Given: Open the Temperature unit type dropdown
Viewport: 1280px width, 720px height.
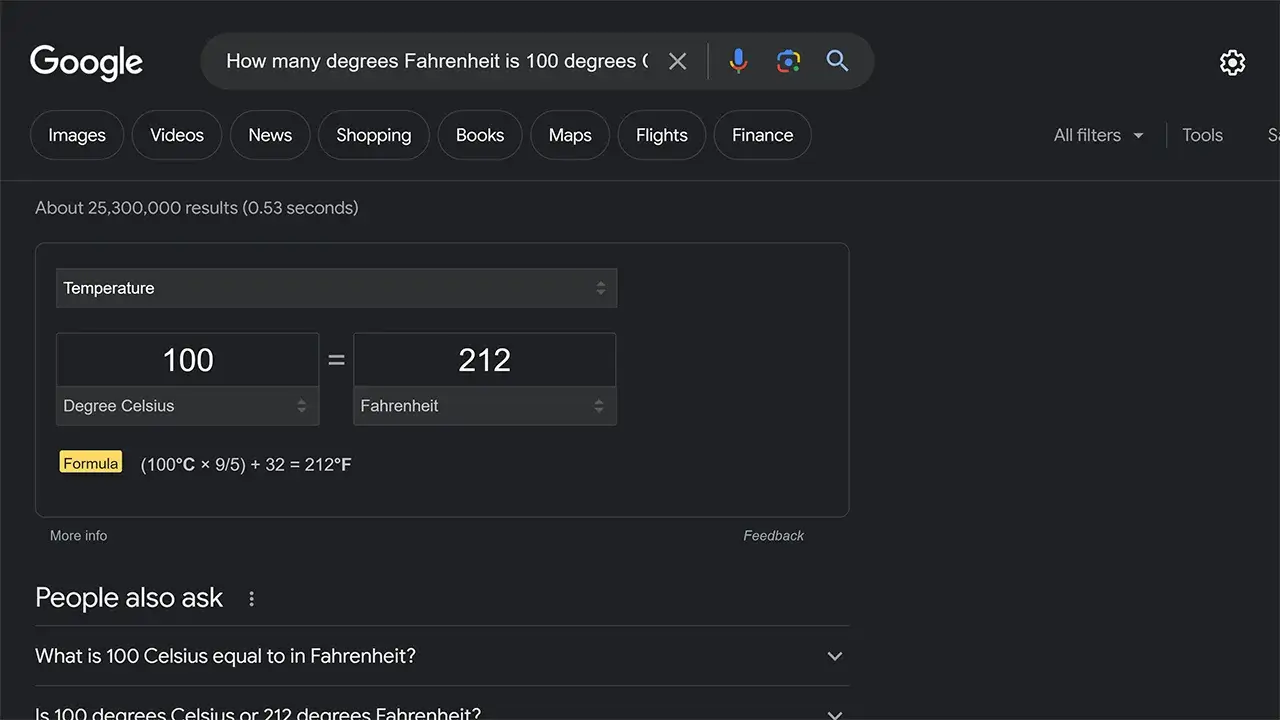Looking at the screenshot, I should pyautogui.click(x=336, y=288).
